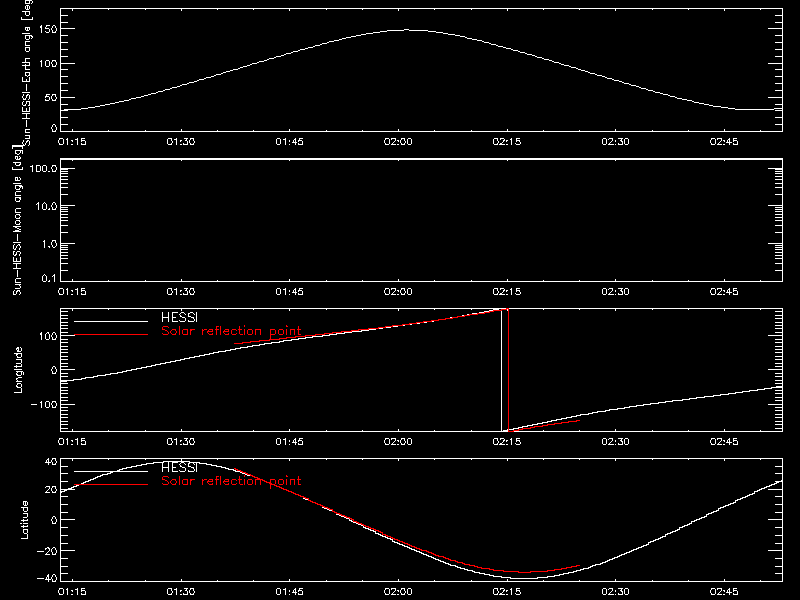Click the Longitude axis label
This screenshot has height=600, width=800.
18,370
